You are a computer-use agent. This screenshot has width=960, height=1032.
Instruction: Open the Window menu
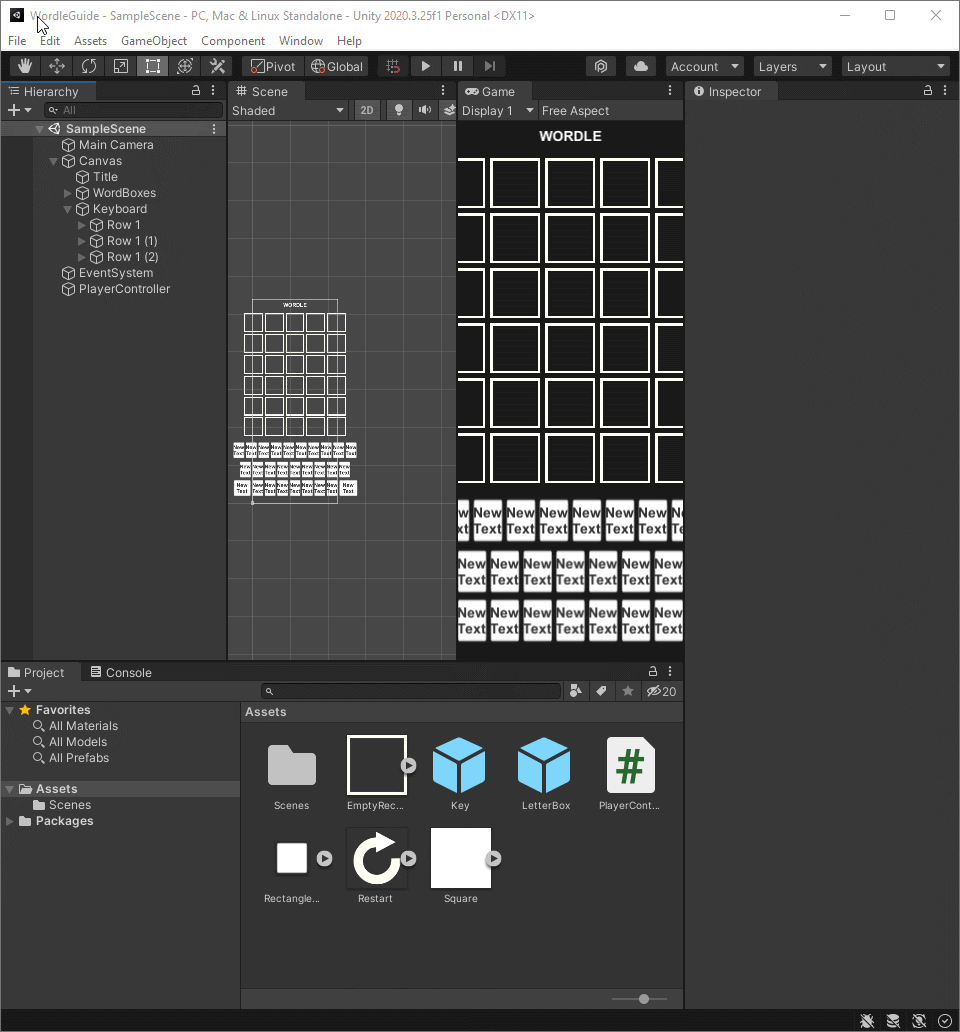[301, 41]
